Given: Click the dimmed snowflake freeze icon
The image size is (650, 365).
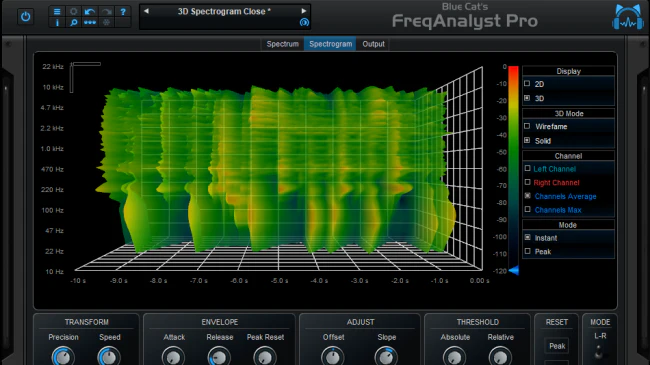Looking at the screenshot, I should [107, 22].
